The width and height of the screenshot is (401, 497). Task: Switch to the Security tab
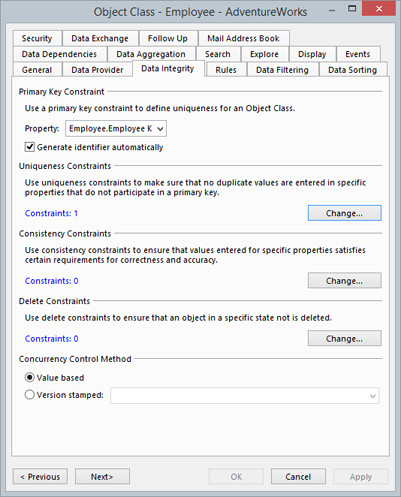pos(37,38)
